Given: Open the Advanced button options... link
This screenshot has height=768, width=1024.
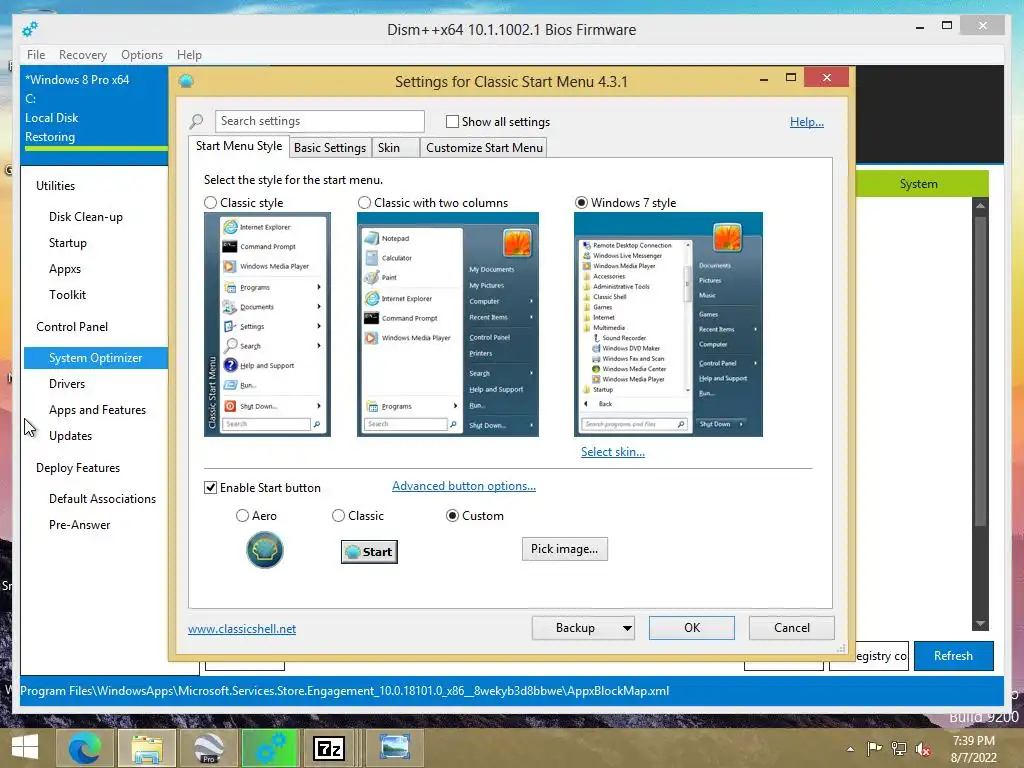Looking at the screenshot, I should [x=464, y=486].
